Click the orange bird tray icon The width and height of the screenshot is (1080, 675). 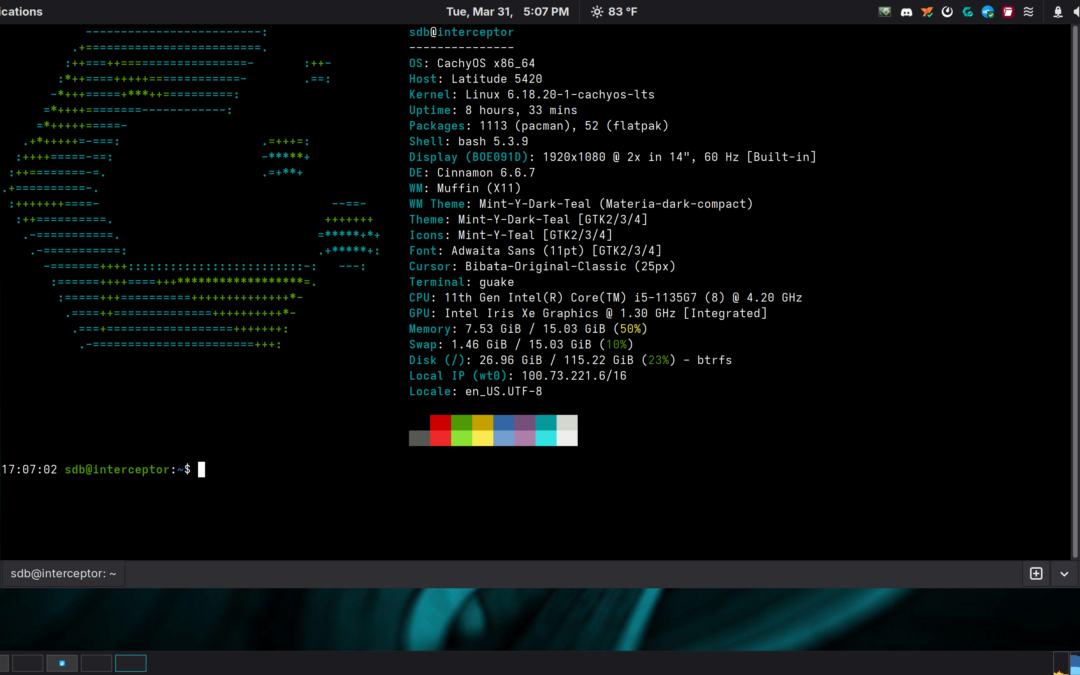[927, 12]
